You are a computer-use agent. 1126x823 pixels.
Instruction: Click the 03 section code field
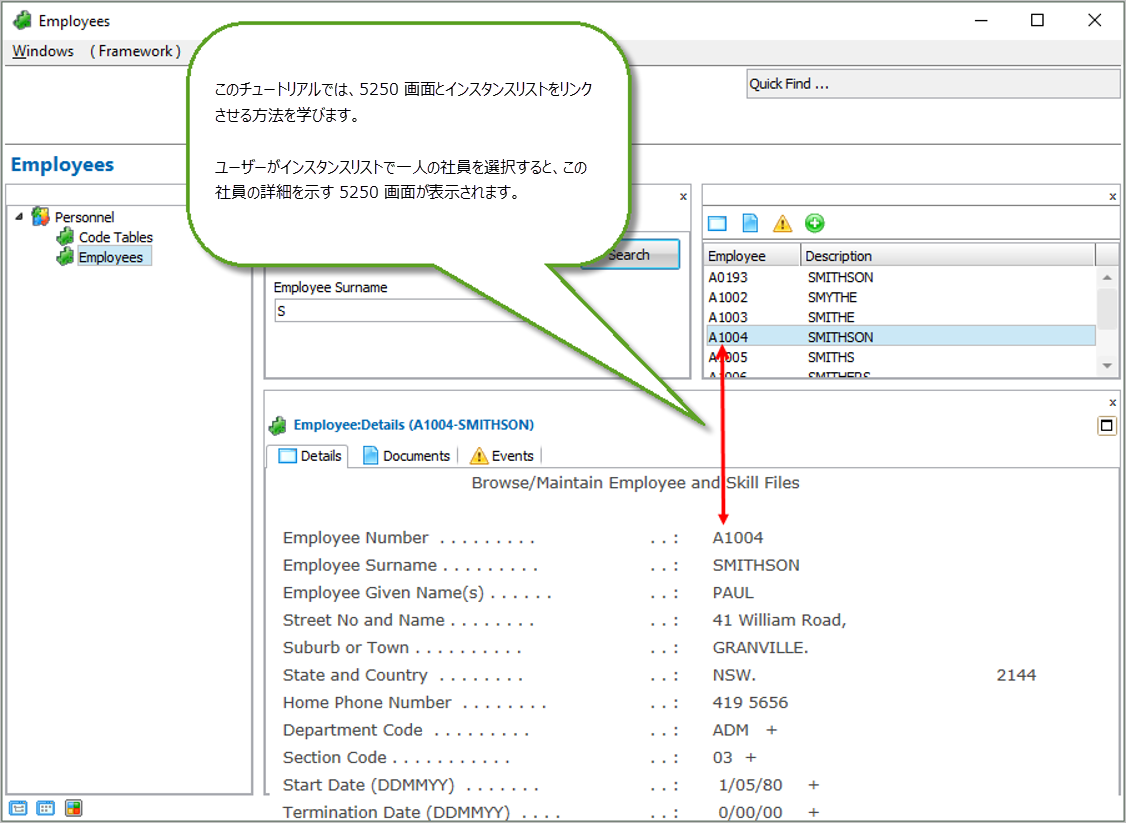[x=722, y=758]
